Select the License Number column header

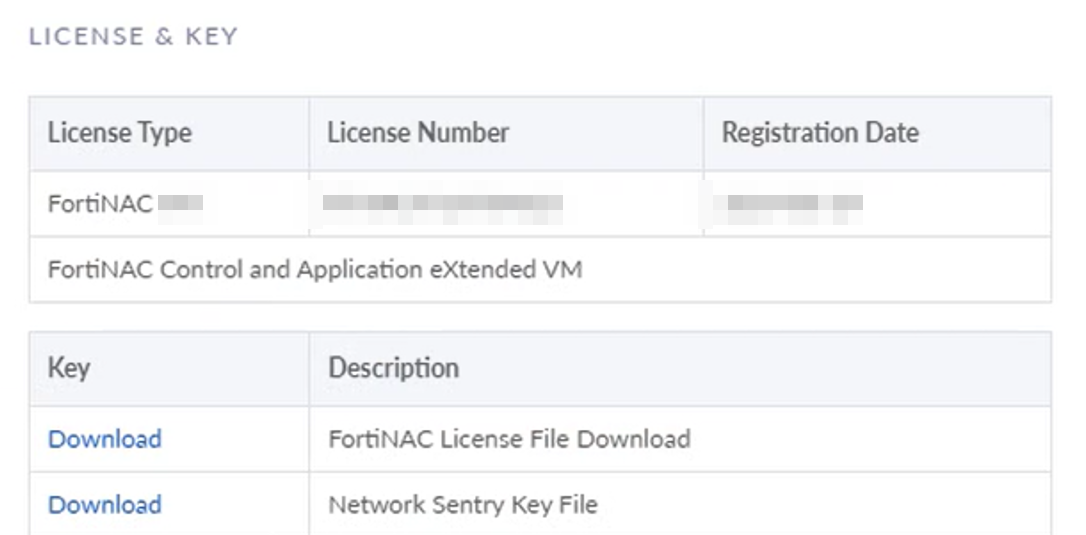(418, 133)
